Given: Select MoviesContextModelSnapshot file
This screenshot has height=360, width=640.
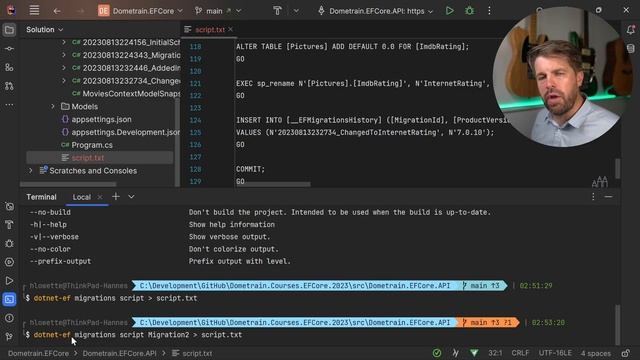Looking at the screenshot, I should coord(126,93).
